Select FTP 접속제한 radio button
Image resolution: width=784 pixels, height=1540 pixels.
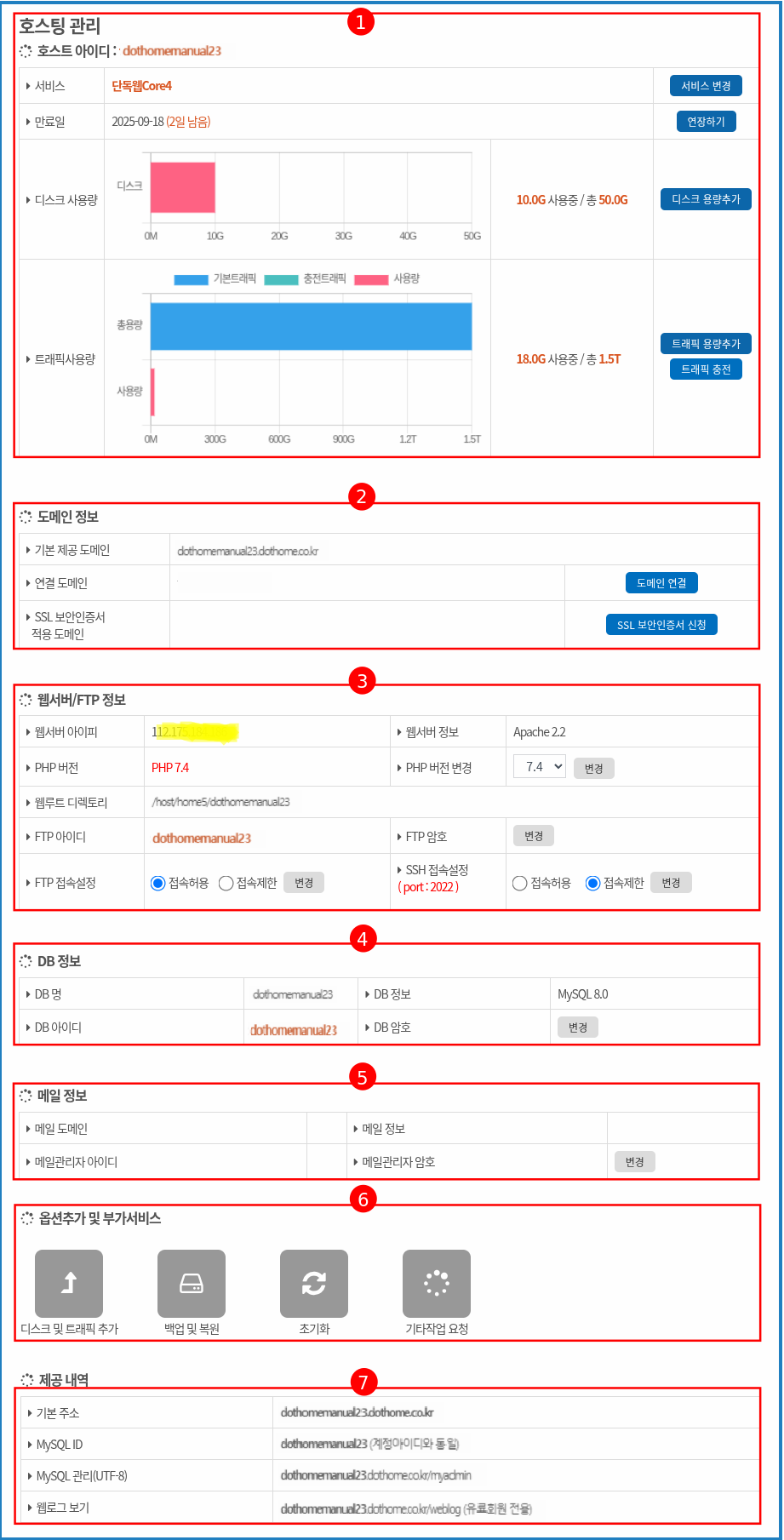tap(226, 883)
